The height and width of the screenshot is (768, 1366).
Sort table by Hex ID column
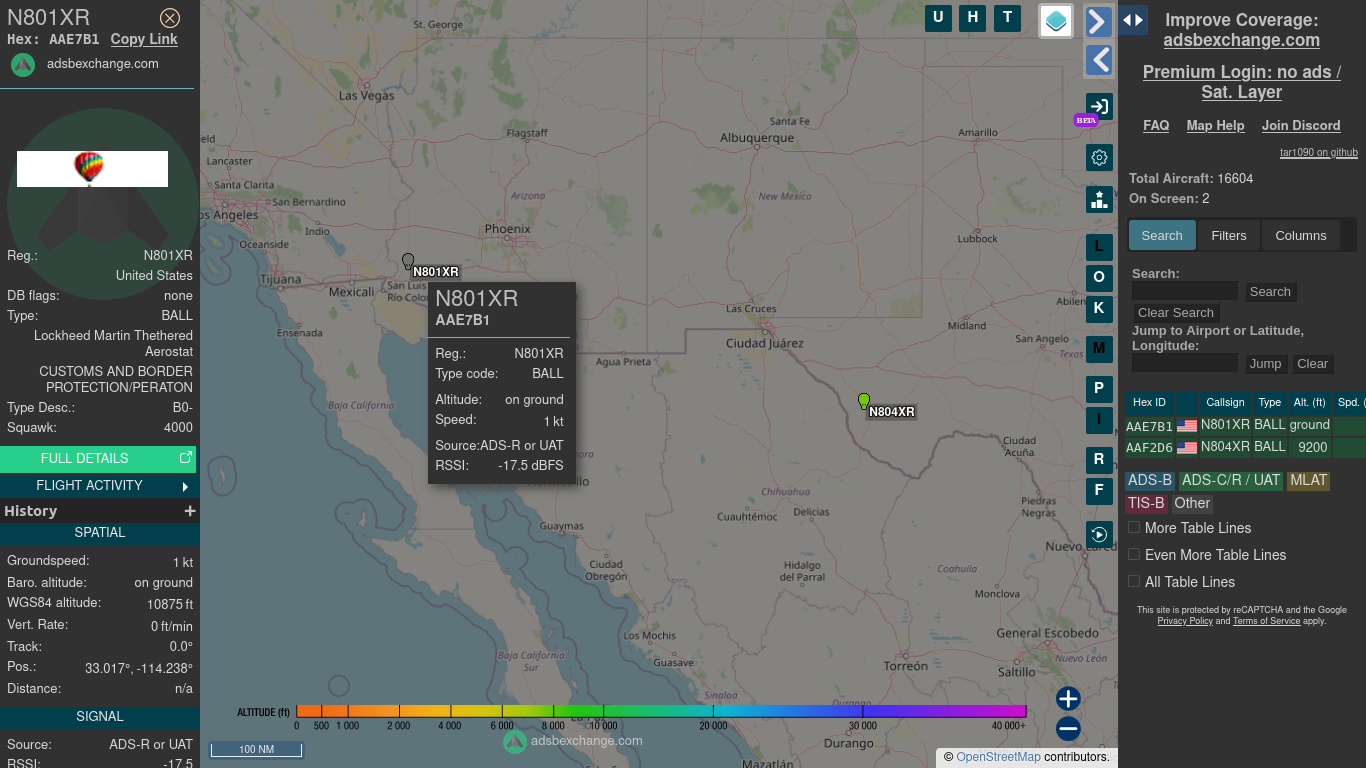click(1149, 403)
